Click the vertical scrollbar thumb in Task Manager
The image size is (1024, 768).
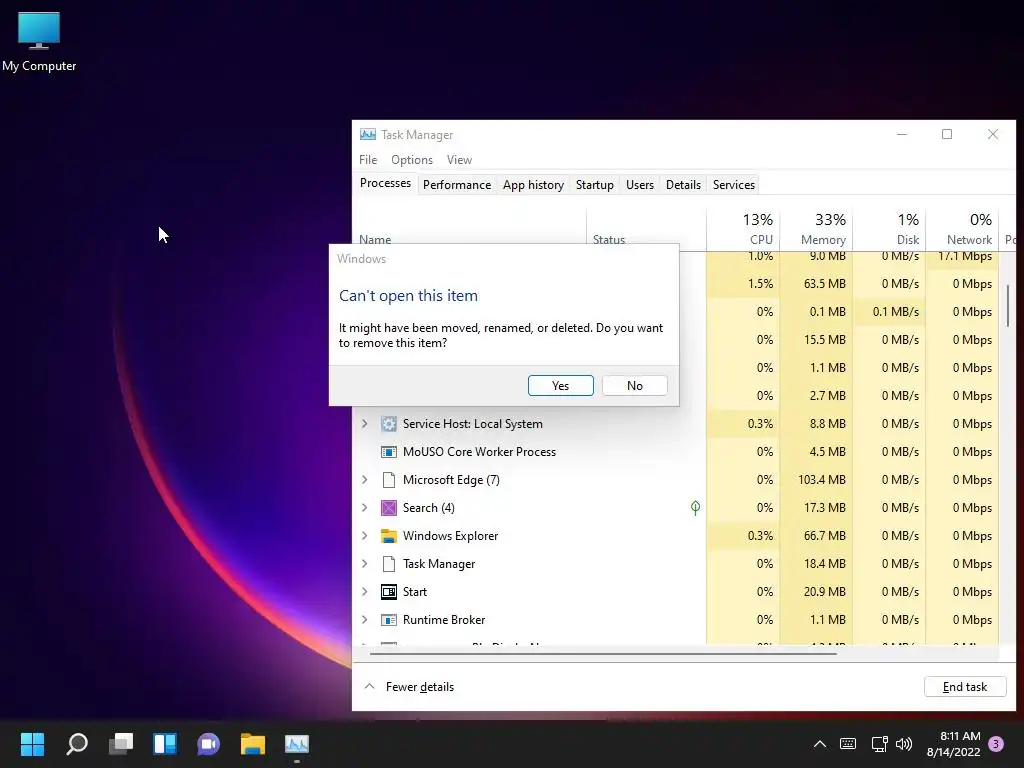[x=1008, y=305]
